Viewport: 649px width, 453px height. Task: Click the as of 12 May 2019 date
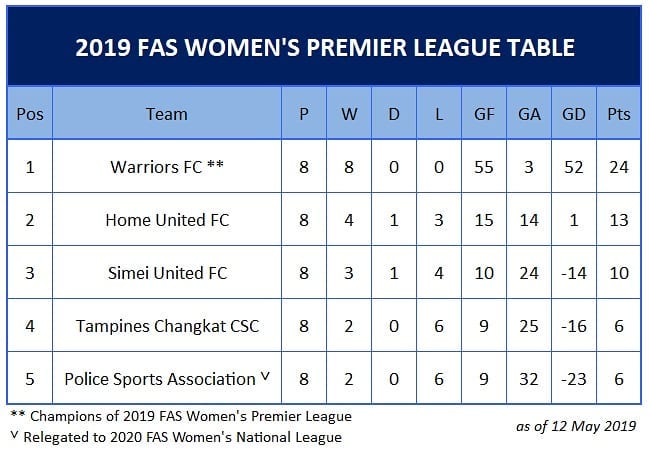click(x=576, y=426)
